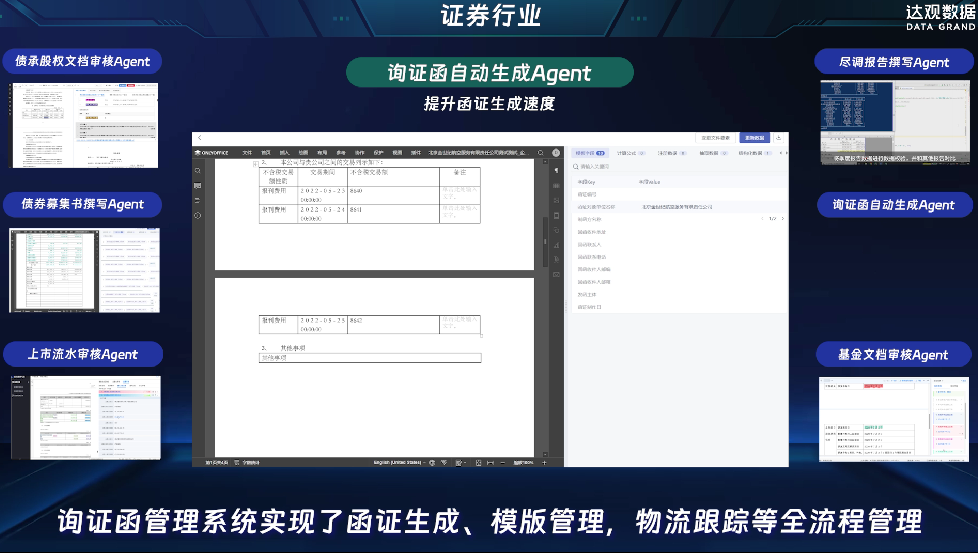The width and height of the screenshot is (978, 553).
Task: Click the outlined button beside 更新数据
Action: click(715, 138)
